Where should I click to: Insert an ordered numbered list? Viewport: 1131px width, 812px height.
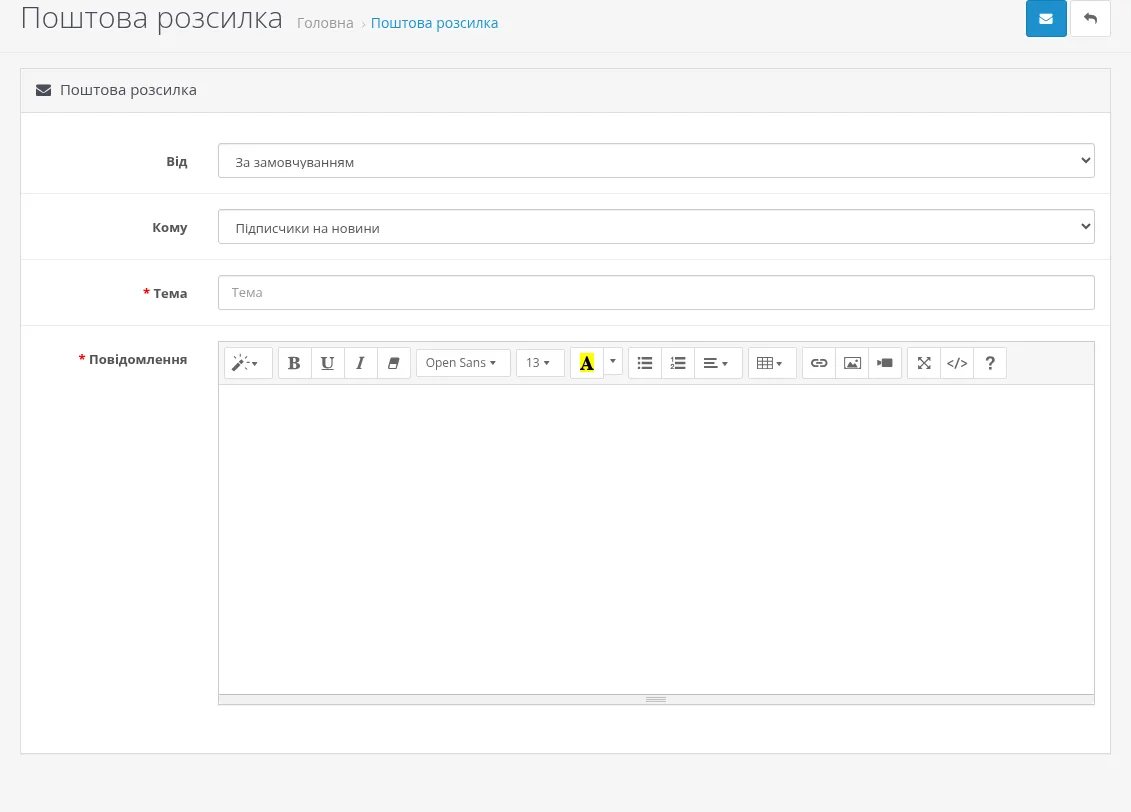(x=678, y=363)
